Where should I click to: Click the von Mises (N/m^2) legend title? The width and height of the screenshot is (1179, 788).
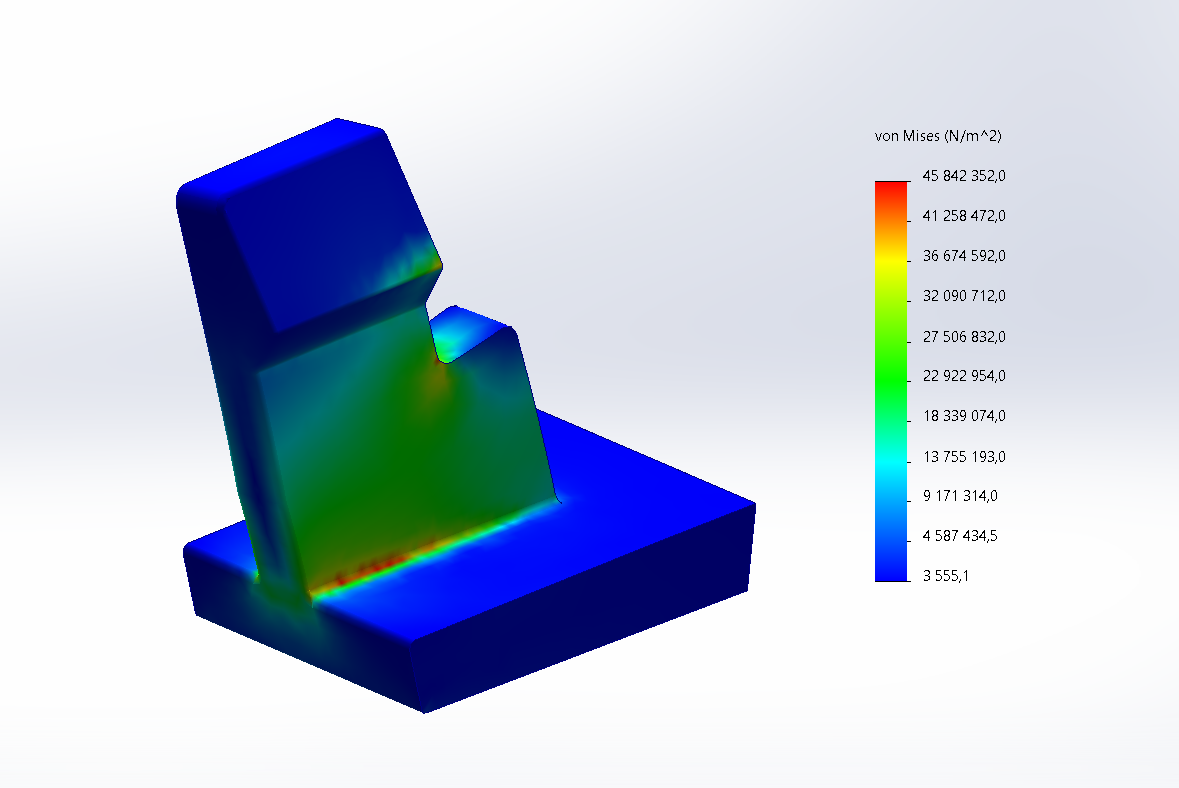[x=938, y=136]
